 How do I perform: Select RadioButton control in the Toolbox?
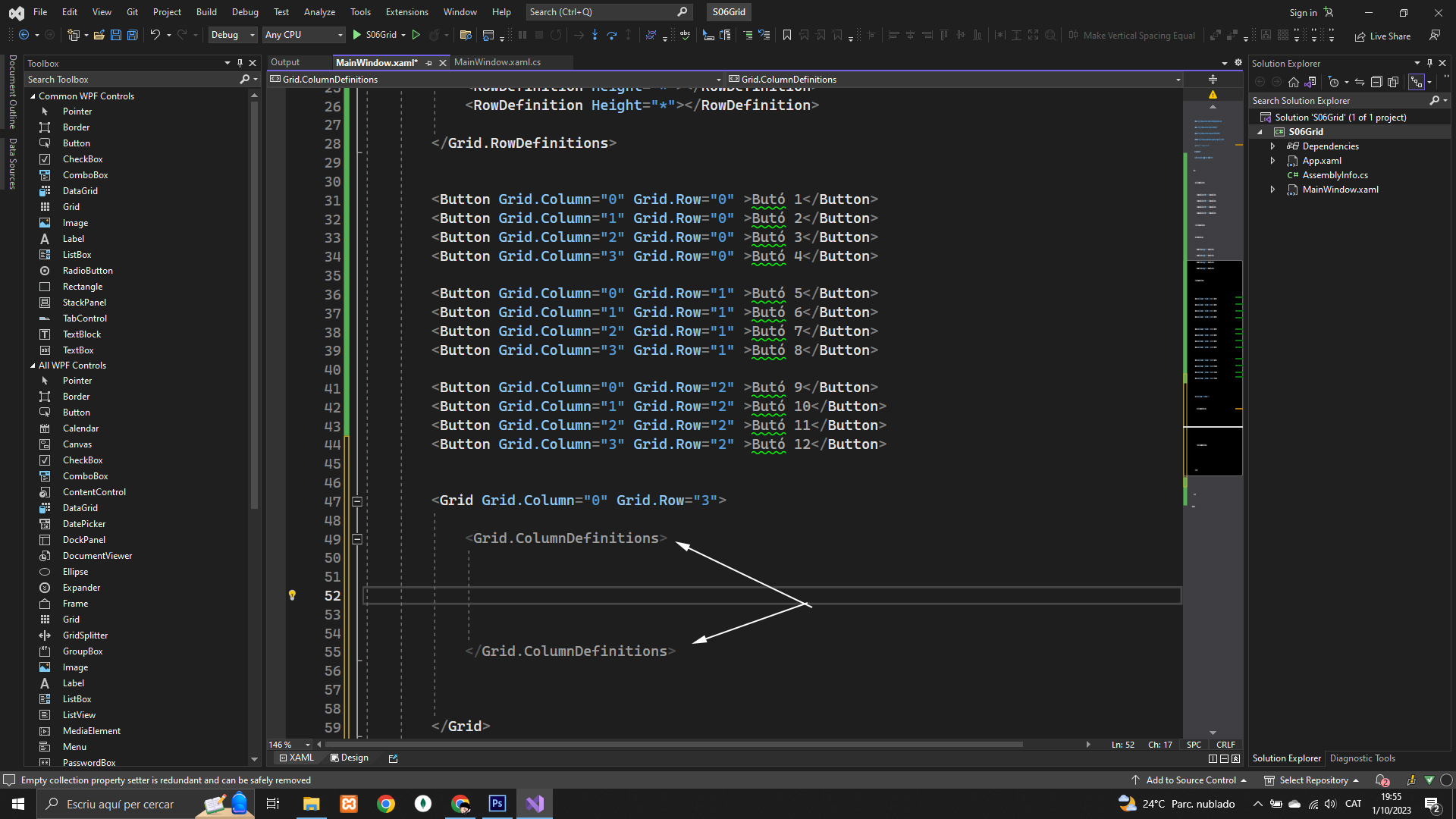87,271
